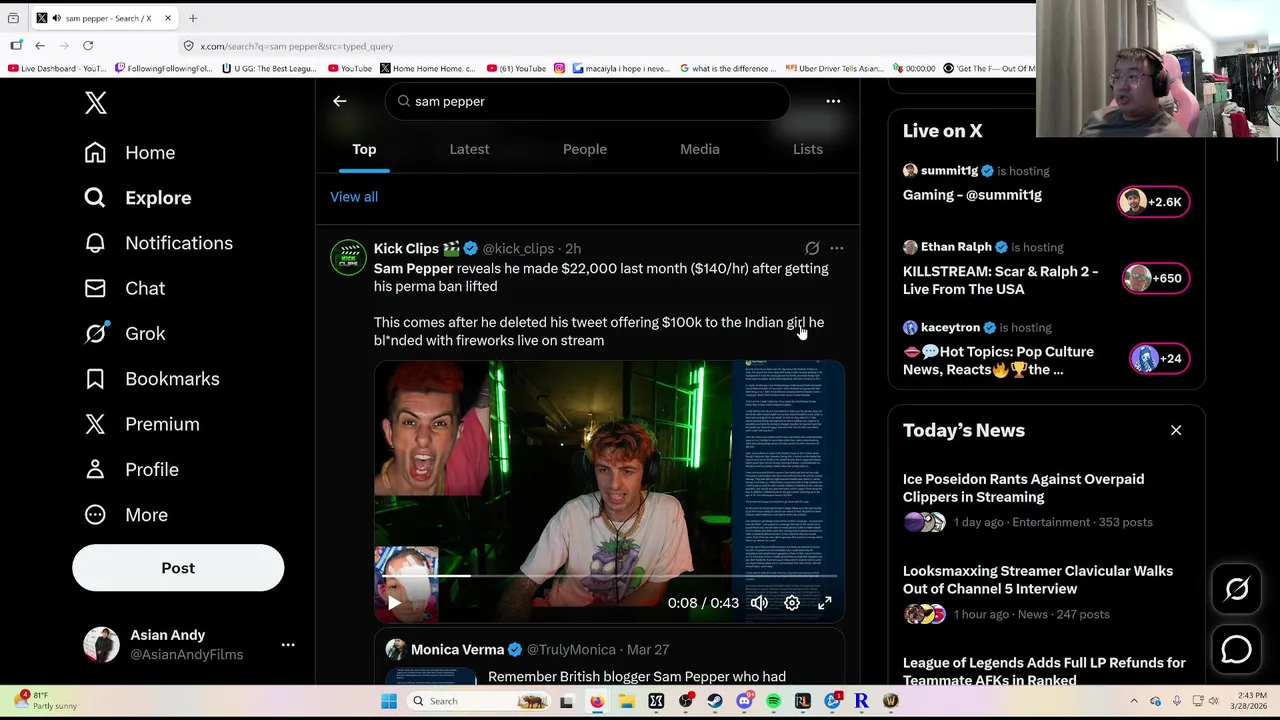The image size is (1280, 720).
Task: Play the Kick Clips video
Action: [x=394, y=603]
